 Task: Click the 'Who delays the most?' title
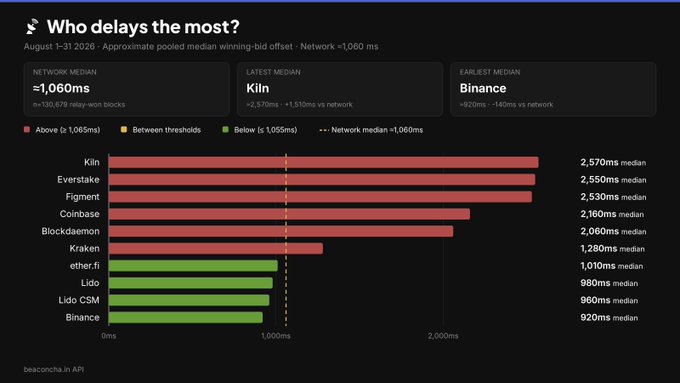[143, 27]
